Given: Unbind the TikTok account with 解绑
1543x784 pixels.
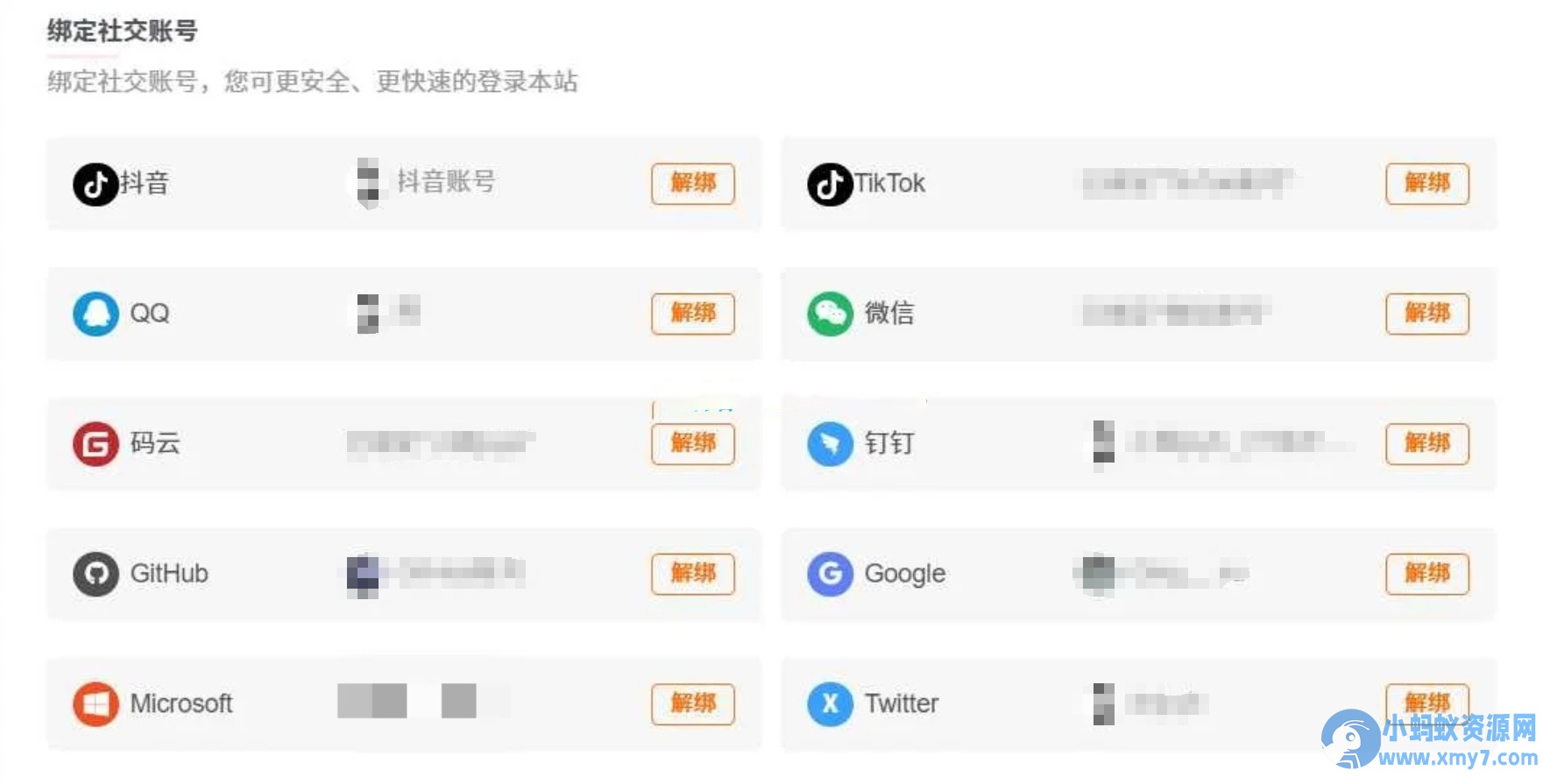Looking at the screenshot, I should pos(1427,184).
